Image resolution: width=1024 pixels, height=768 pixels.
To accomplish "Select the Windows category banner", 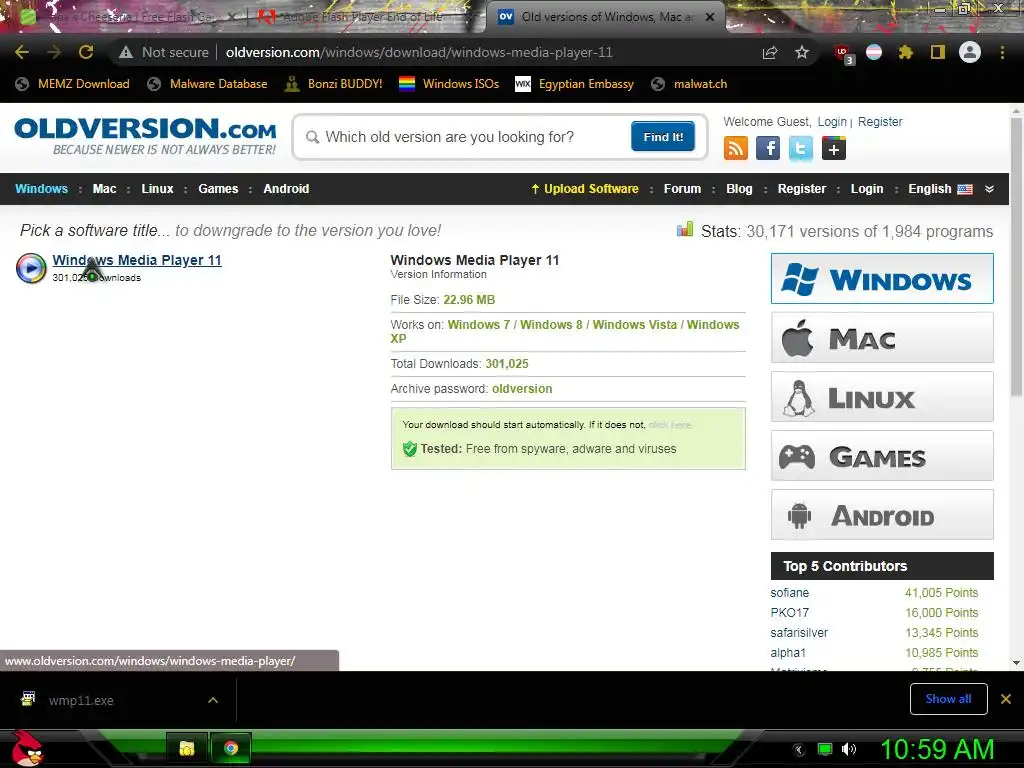I will [882, 279].
